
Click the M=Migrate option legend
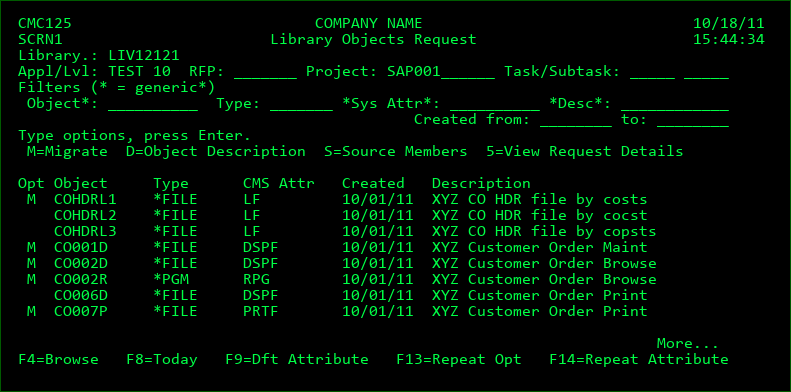(67, 152)
